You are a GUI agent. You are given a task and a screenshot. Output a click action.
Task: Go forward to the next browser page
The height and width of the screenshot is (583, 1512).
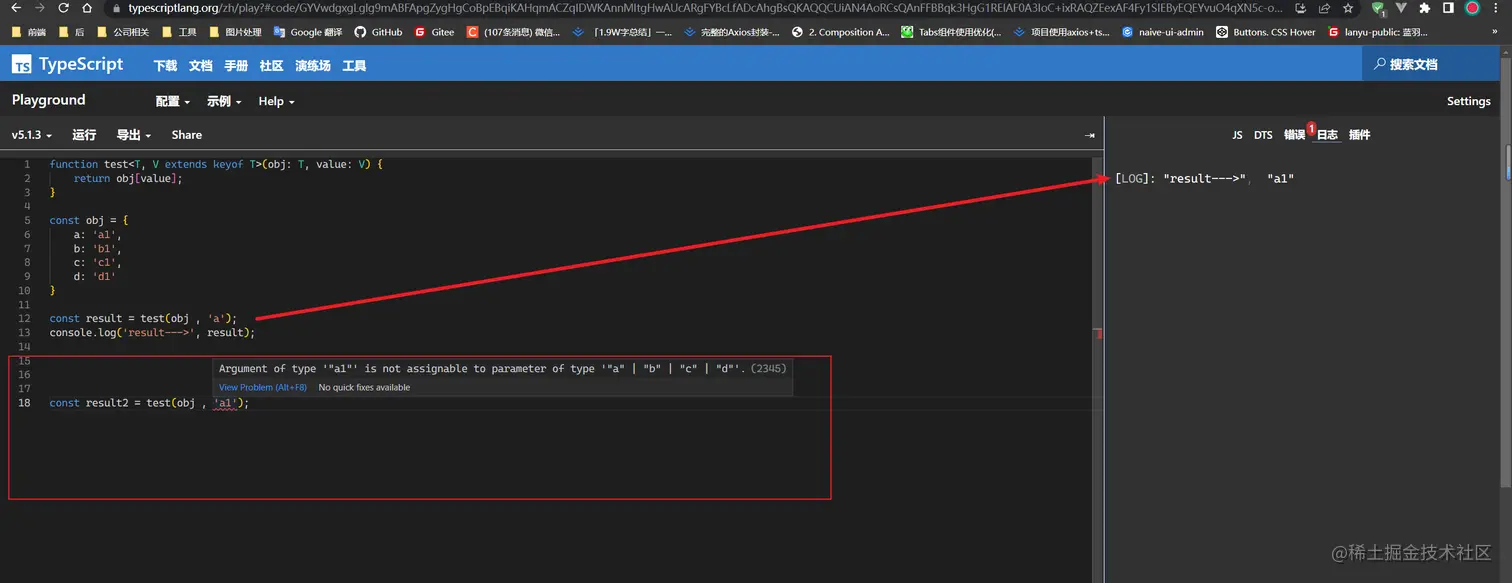point(40,8)
